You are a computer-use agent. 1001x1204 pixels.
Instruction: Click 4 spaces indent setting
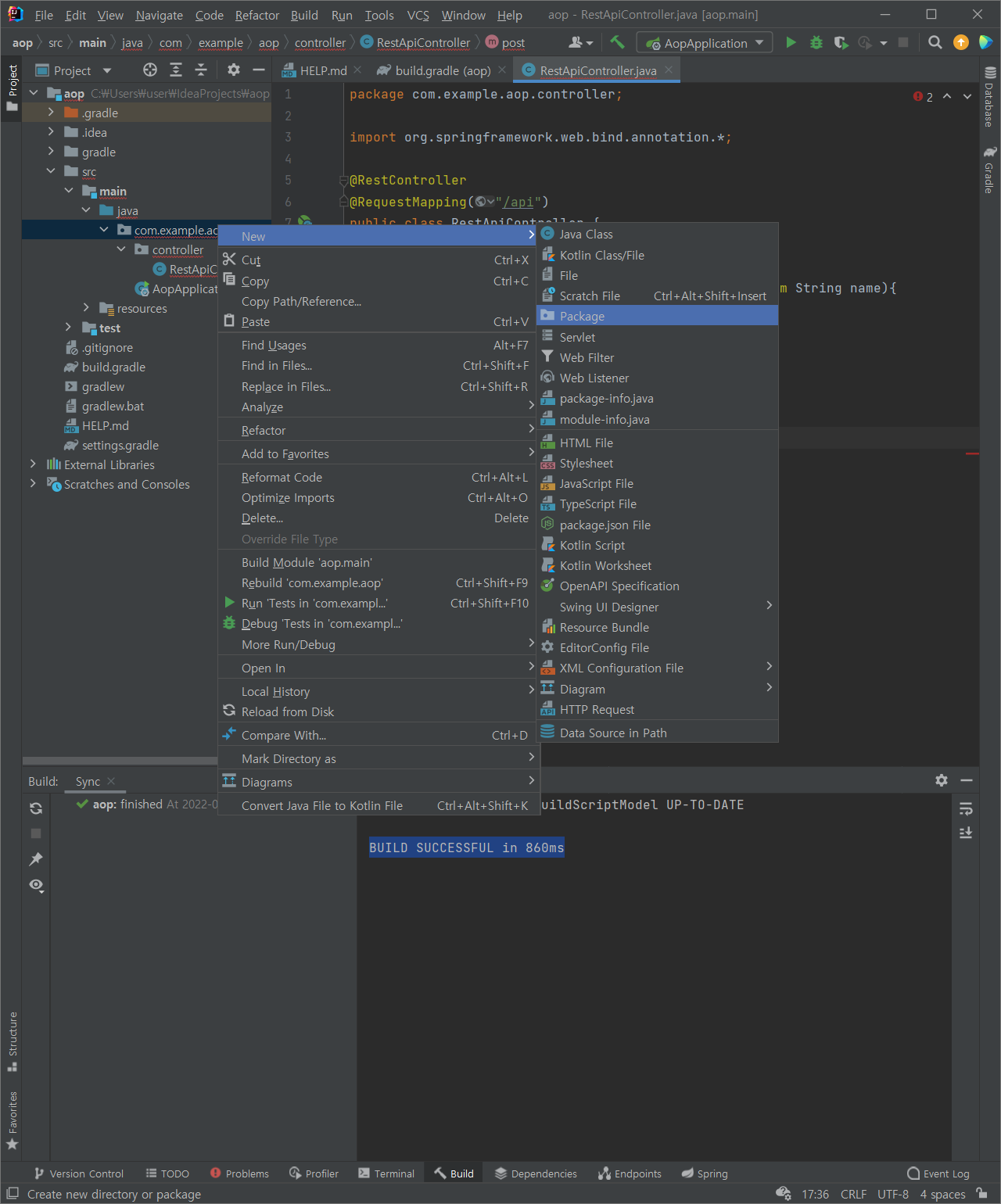pos(942,1194)
